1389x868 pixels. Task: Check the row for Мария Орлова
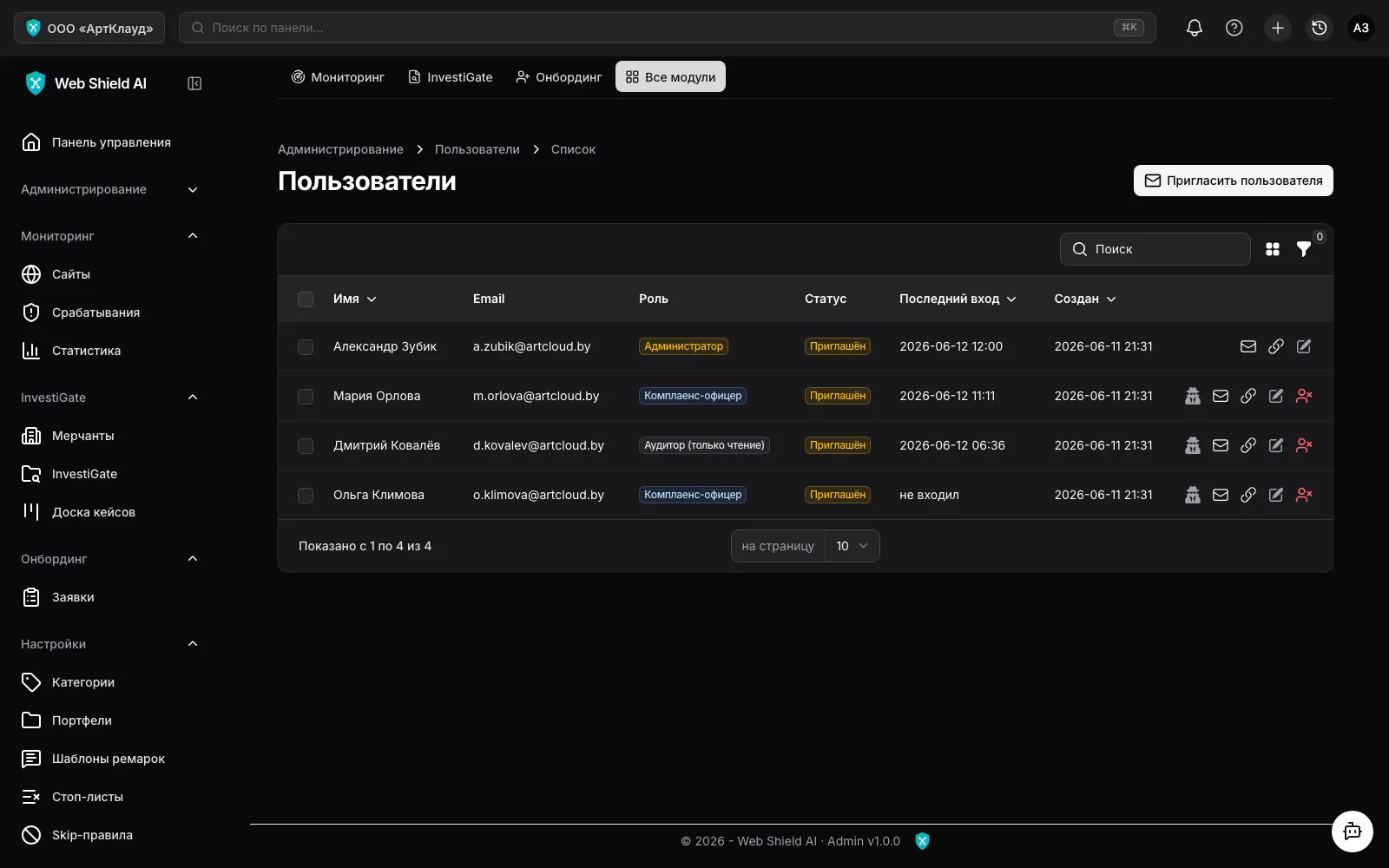tap(306, 397)
